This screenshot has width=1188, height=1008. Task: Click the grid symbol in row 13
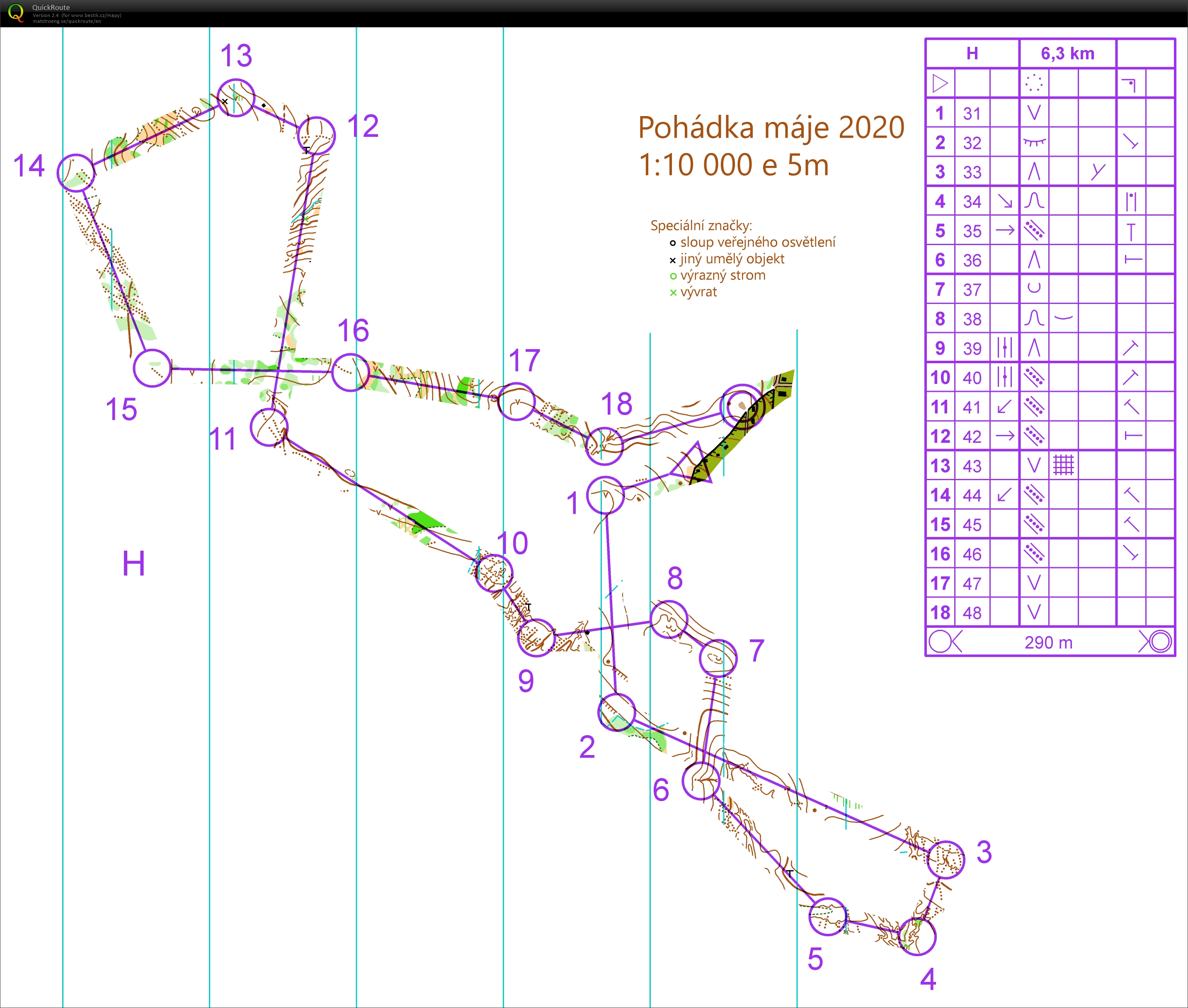(1063, 465)
